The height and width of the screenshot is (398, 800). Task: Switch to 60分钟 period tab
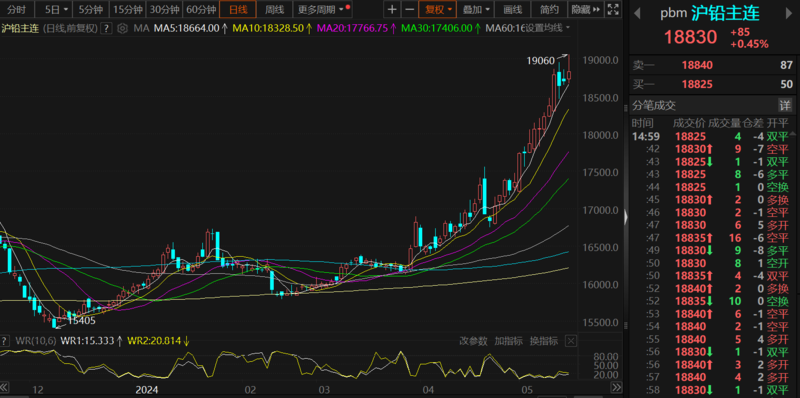coord(201,9)
